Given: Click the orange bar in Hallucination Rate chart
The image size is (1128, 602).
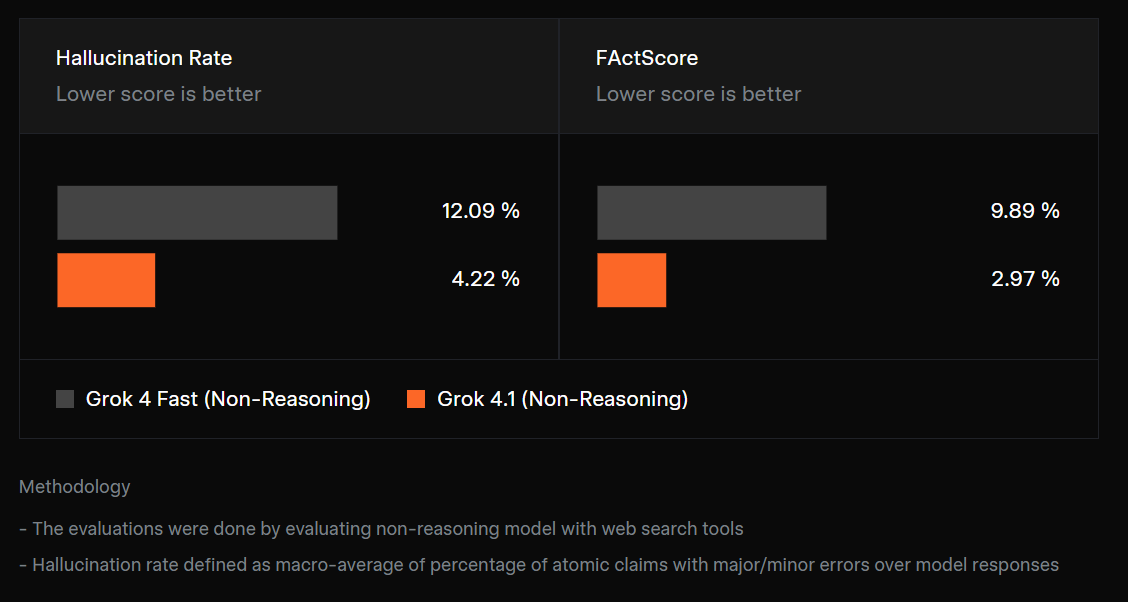Looking at the screenshot, I should [x=106, y=280].
